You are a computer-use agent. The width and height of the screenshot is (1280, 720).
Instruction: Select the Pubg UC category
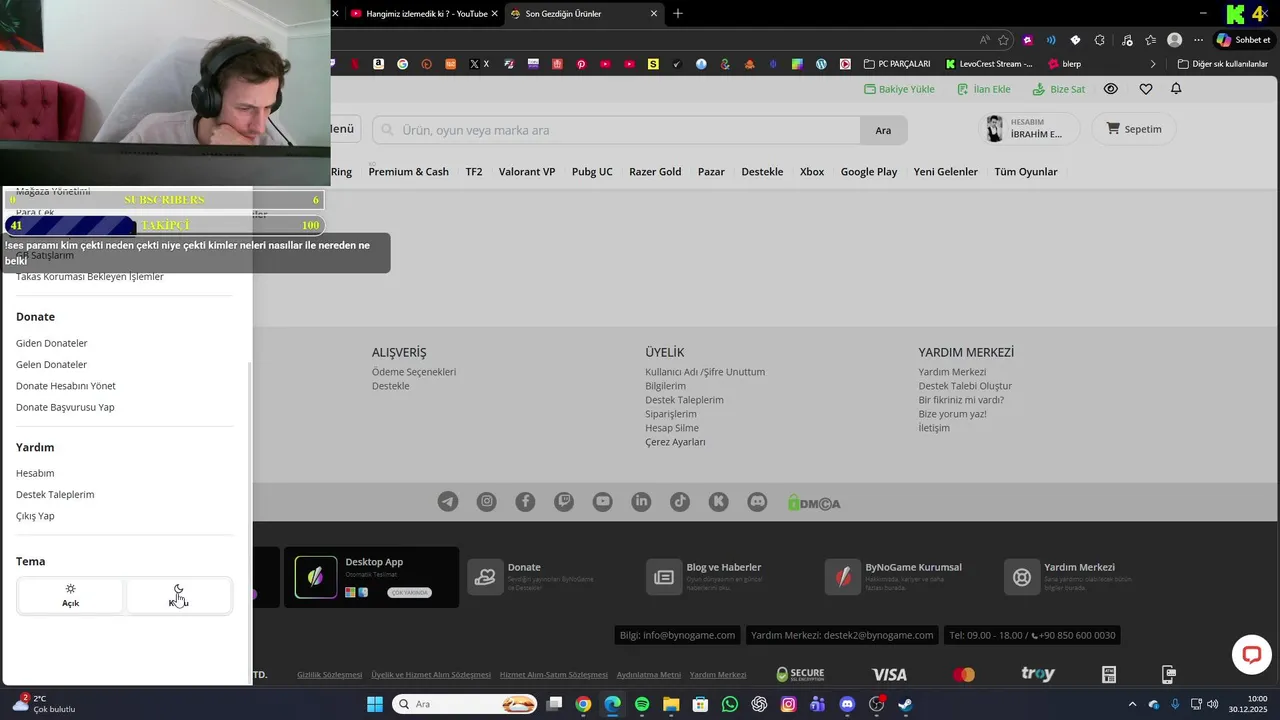tap(592, 172)
